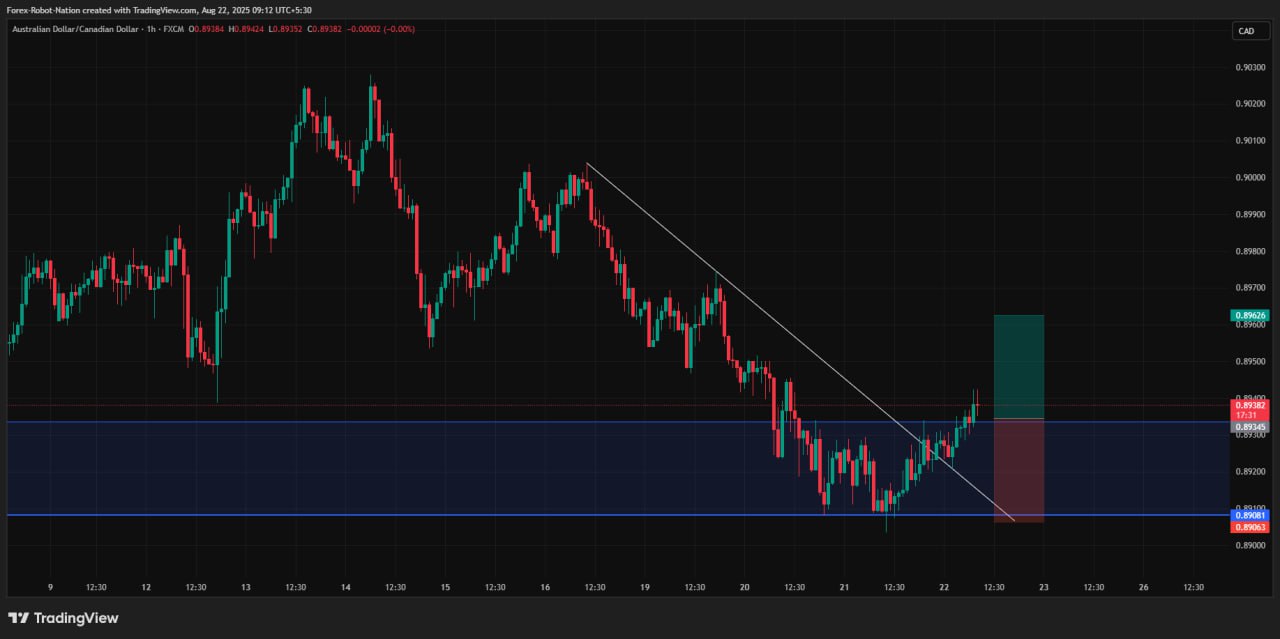Click the 0.90300 price axis label
Viewport: 1280px width, 639px height.
click(x=1250, y=67)
